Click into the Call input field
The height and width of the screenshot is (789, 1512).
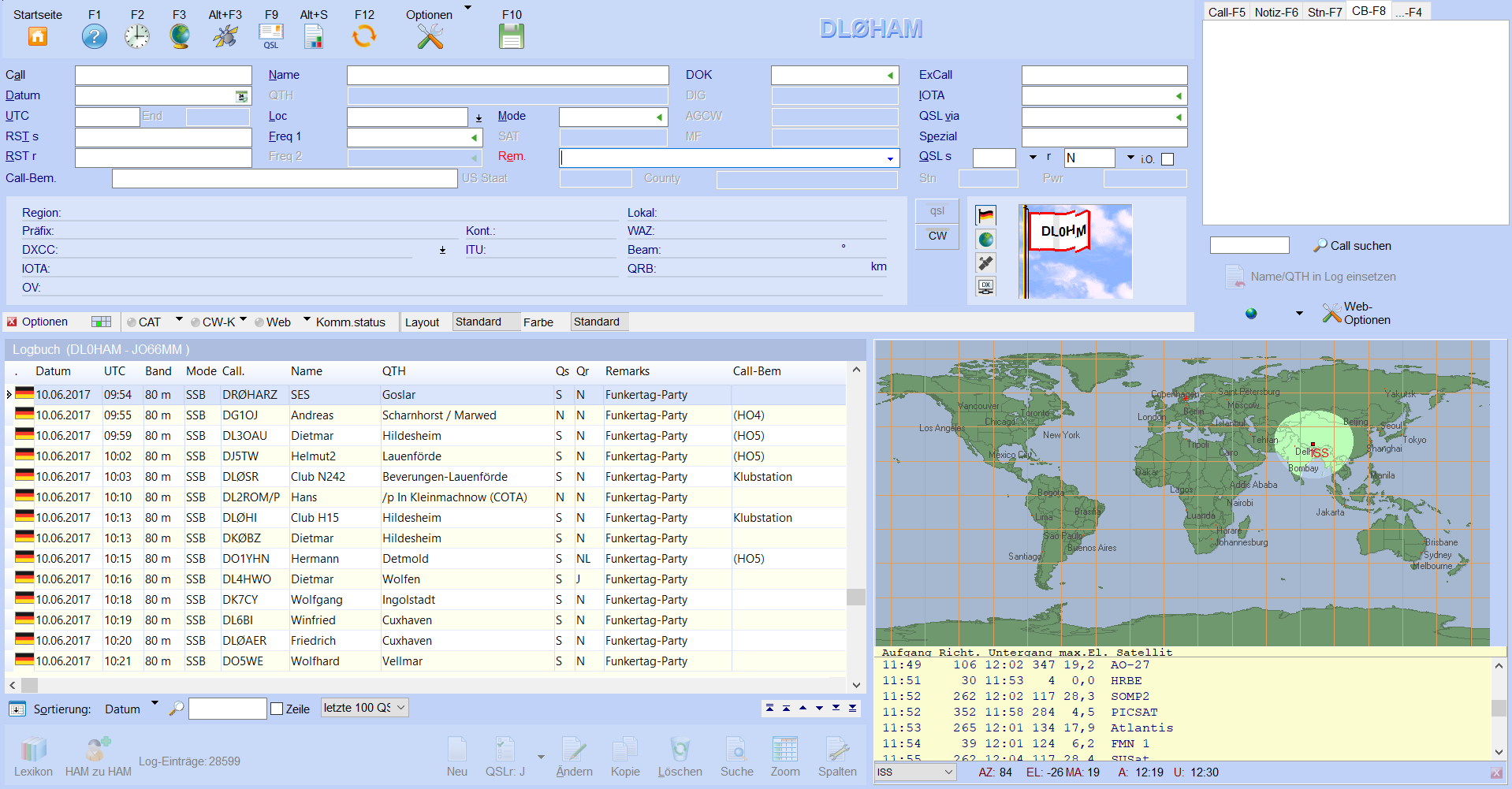click(163, 76)
